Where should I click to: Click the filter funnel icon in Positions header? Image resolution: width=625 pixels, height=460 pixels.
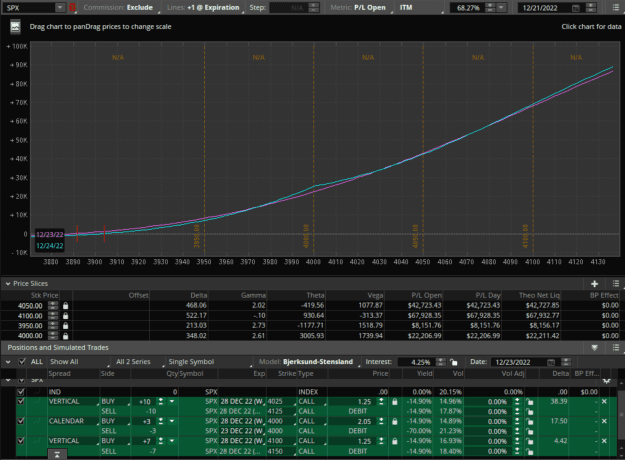(594, 348)
